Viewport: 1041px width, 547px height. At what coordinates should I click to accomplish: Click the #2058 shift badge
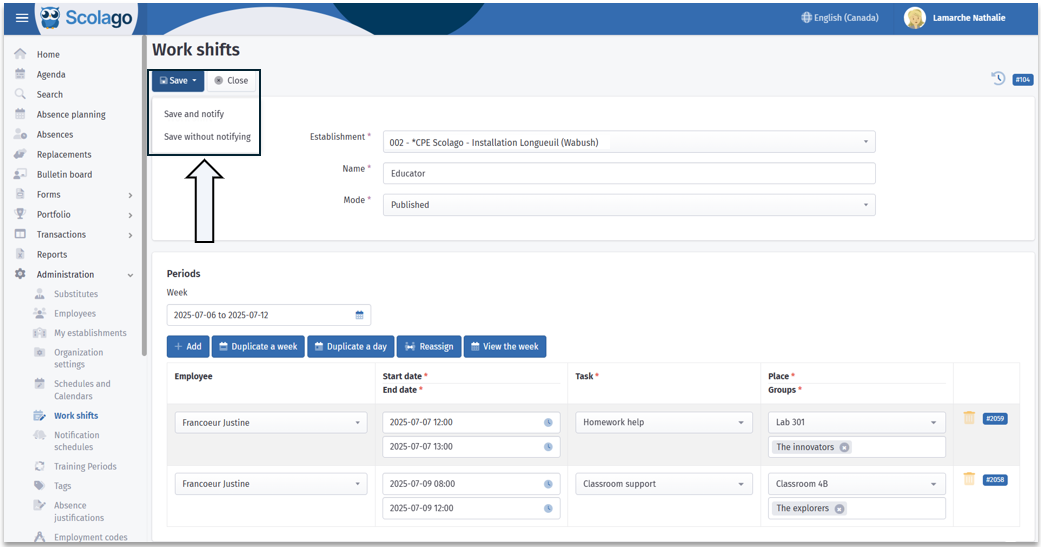(x=995, y=480)
